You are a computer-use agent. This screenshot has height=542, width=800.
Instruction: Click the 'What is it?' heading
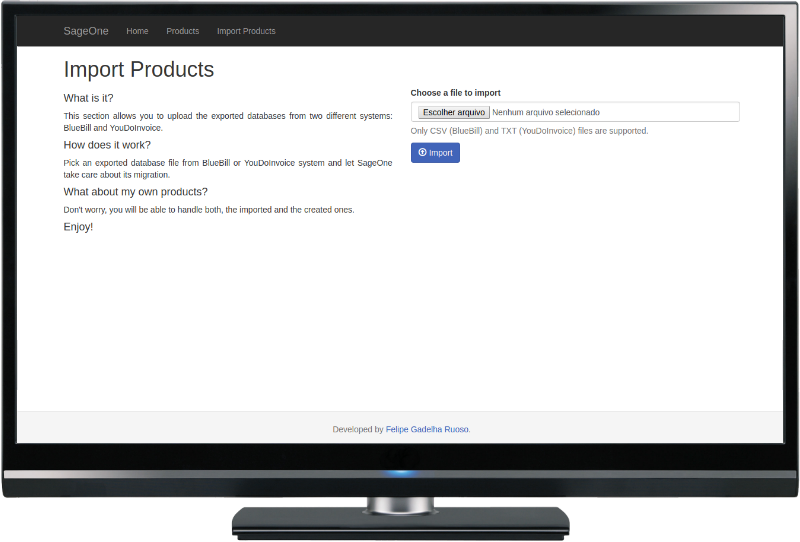(x=88, y=98)
